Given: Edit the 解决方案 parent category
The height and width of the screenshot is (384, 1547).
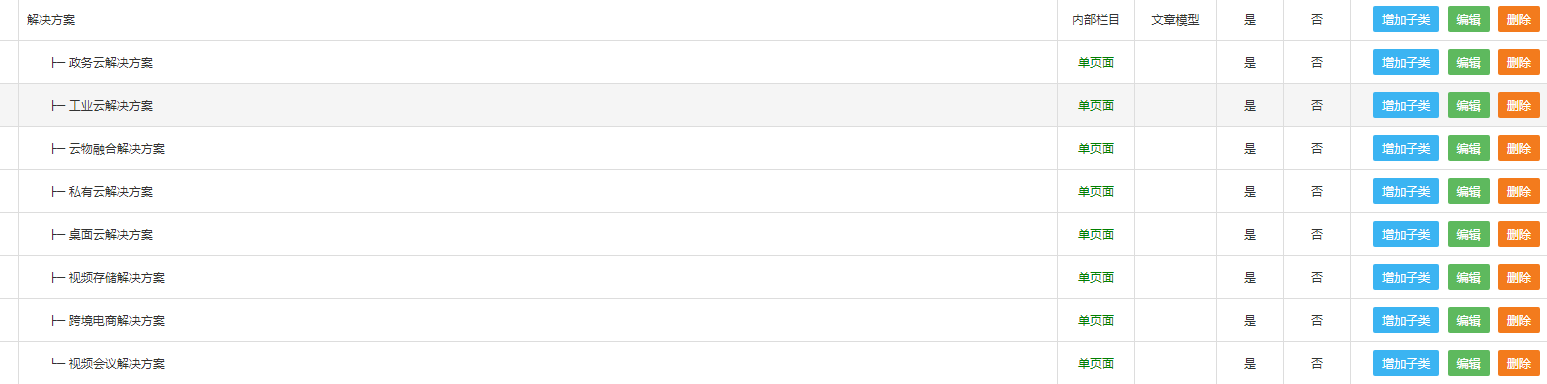Looking at the screenshot, I should pos(1469,19).
